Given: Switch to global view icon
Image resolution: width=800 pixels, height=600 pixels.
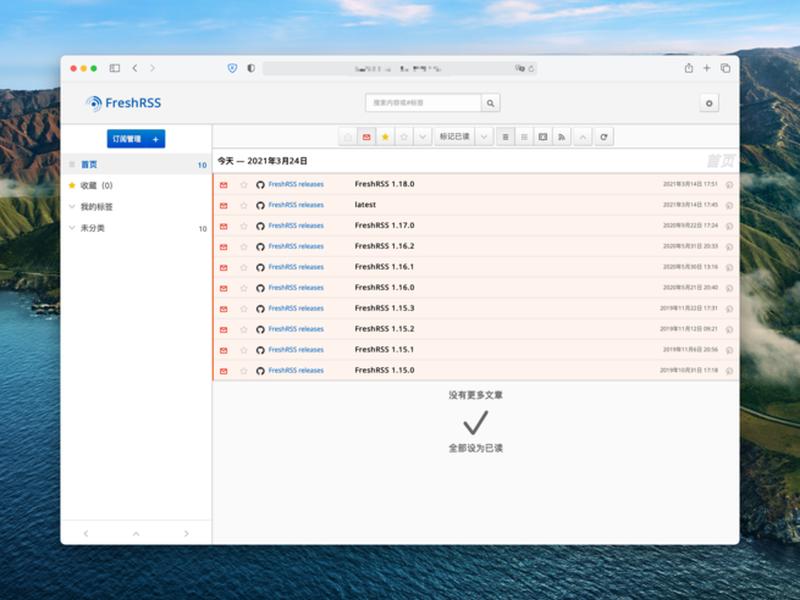Looking at the screenshot, I should (524, 137).
